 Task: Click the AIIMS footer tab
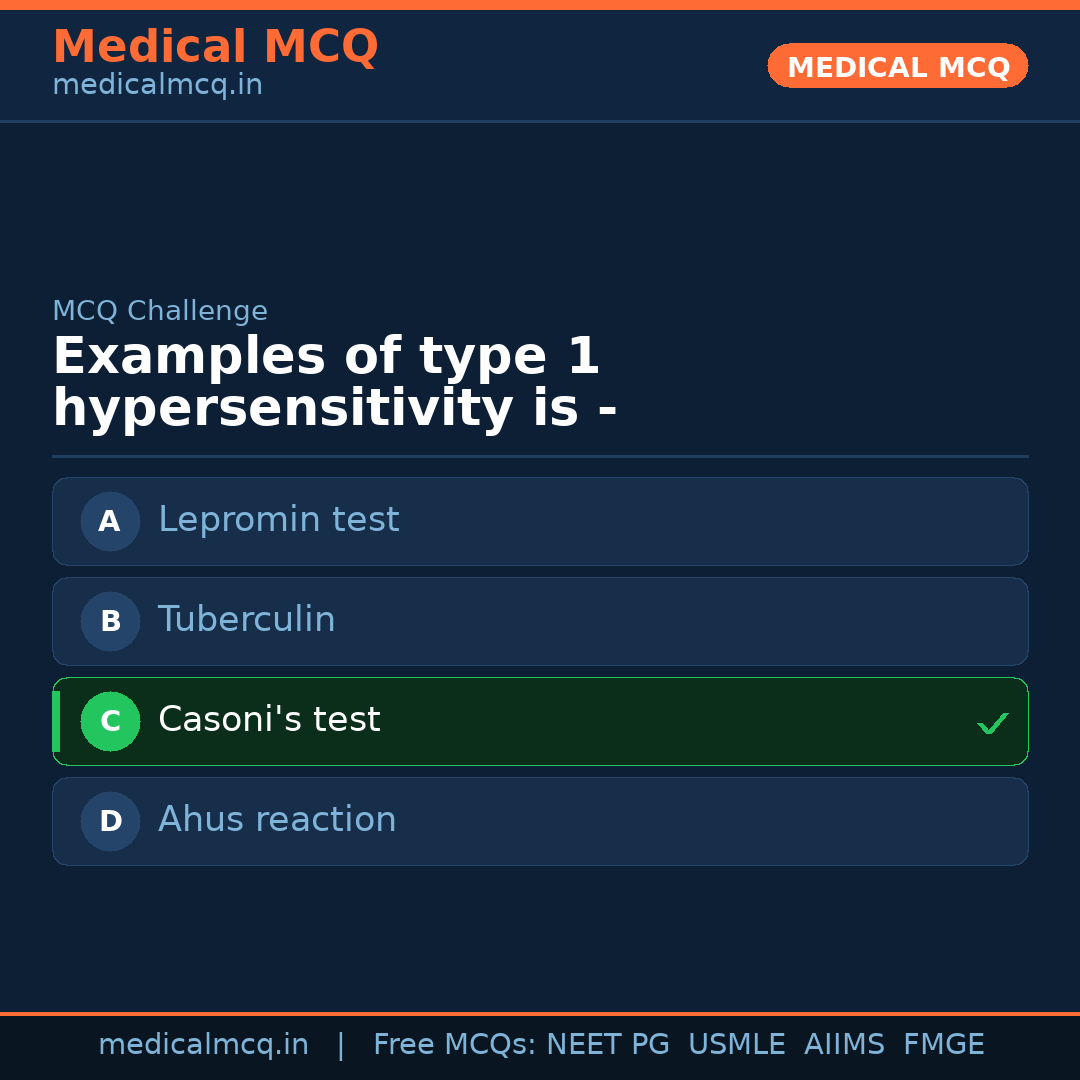(x=845, y=1043)
